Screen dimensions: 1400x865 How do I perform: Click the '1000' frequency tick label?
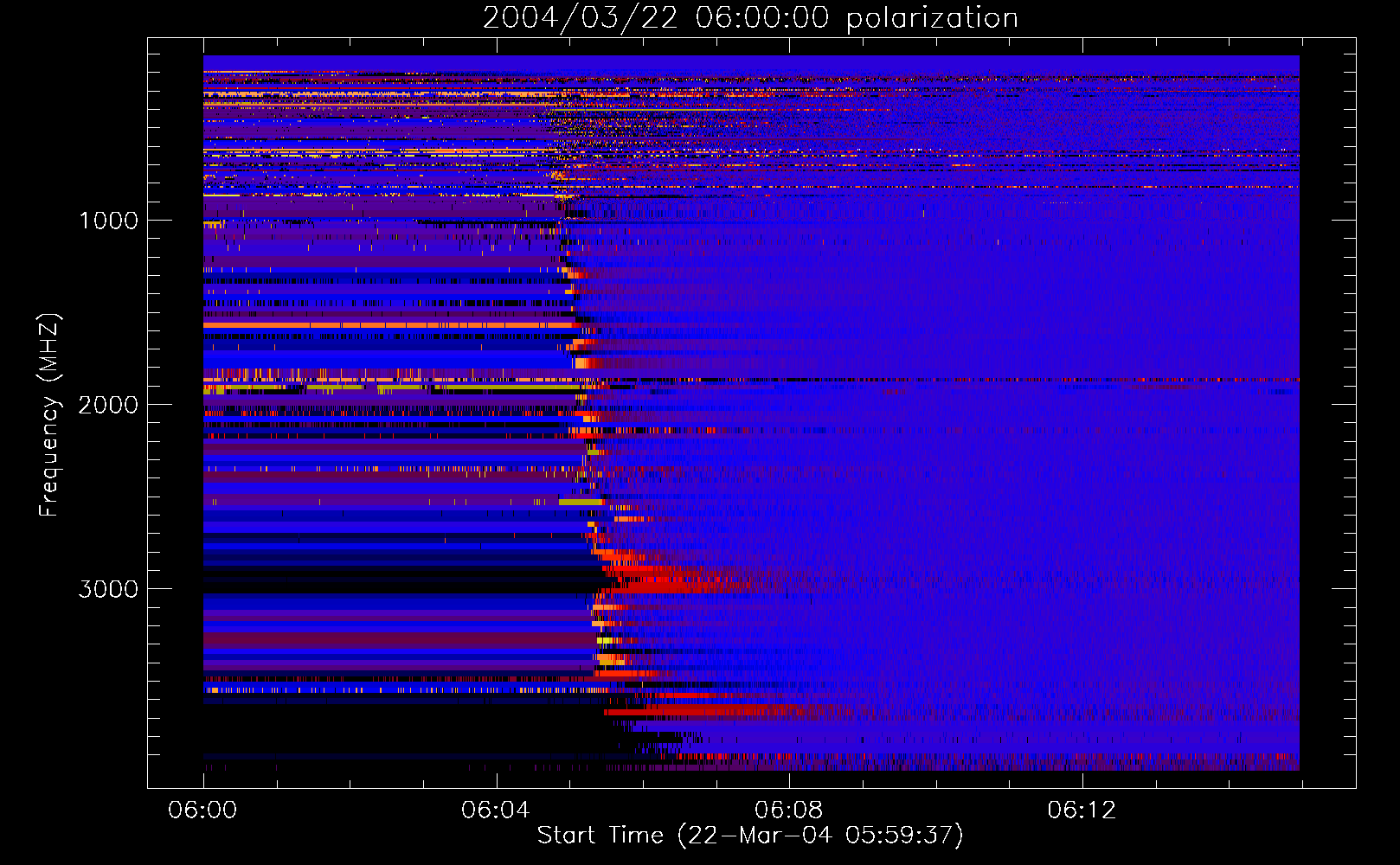(x=109, y=221)
